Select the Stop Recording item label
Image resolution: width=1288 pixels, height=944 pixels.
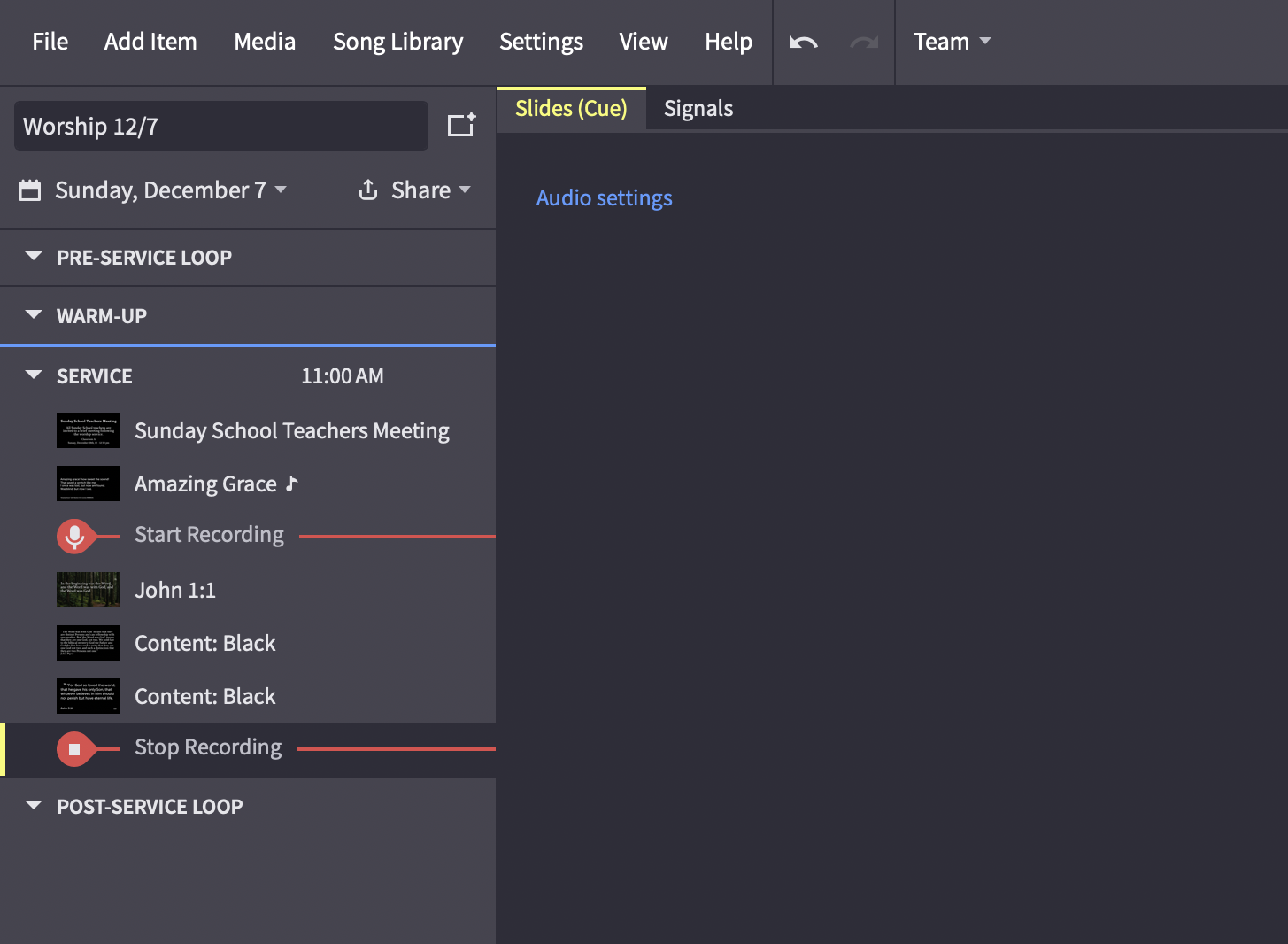[x=208, y=747]
